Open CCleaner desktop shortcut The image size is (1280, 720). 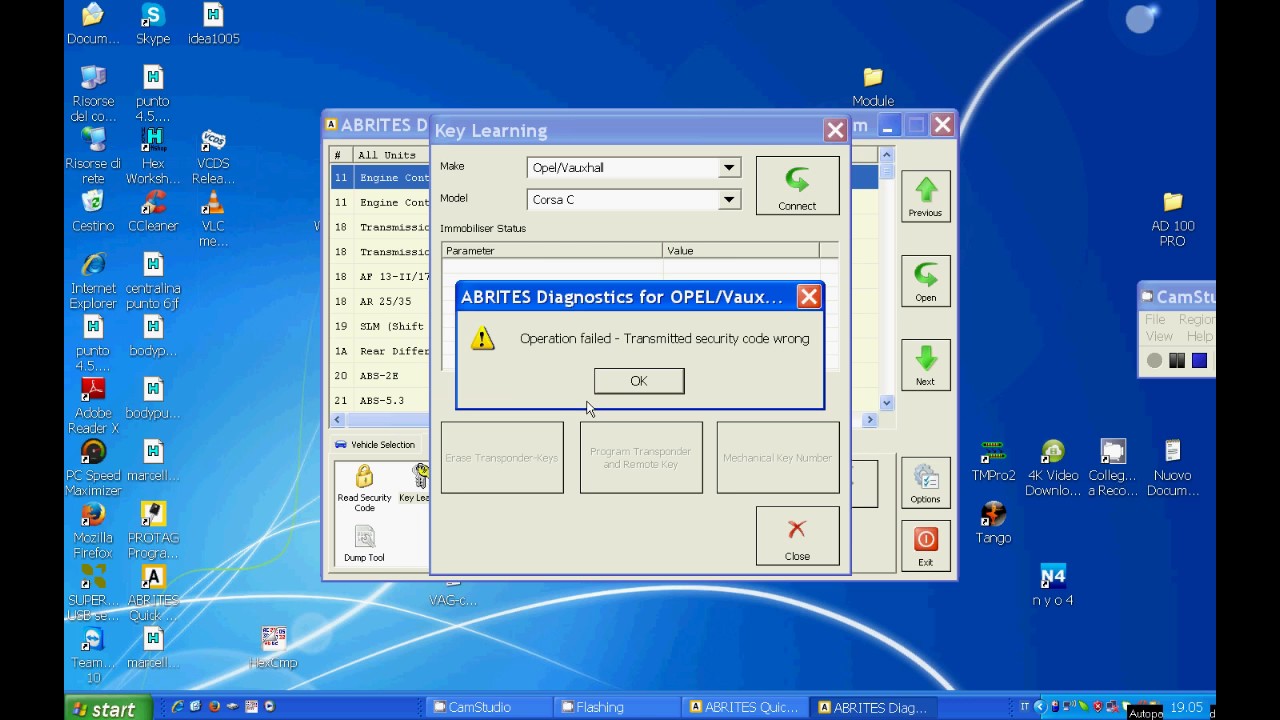[153, 211]
